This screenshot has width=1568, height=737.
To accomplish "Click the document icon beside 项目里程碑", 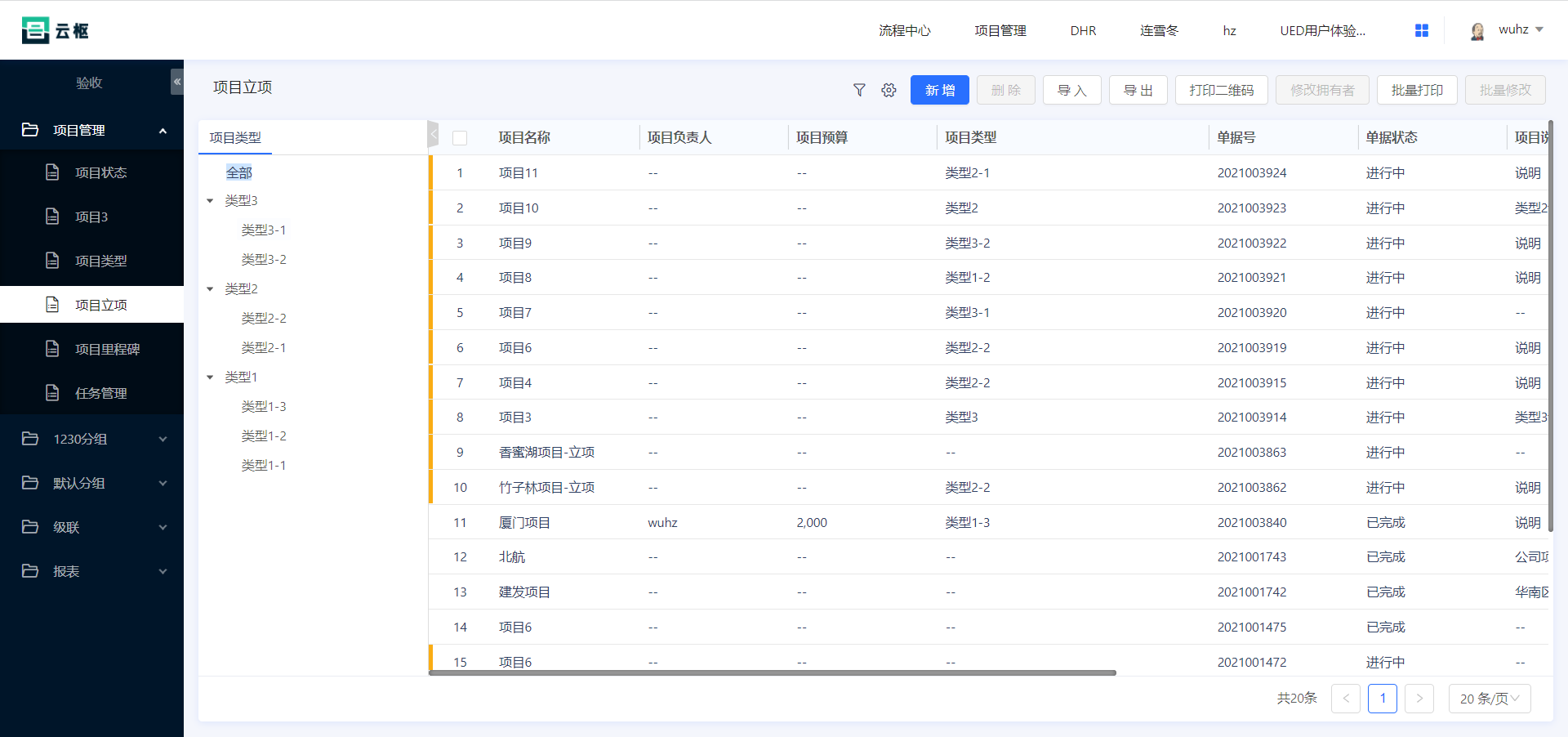I will point(52,348).
